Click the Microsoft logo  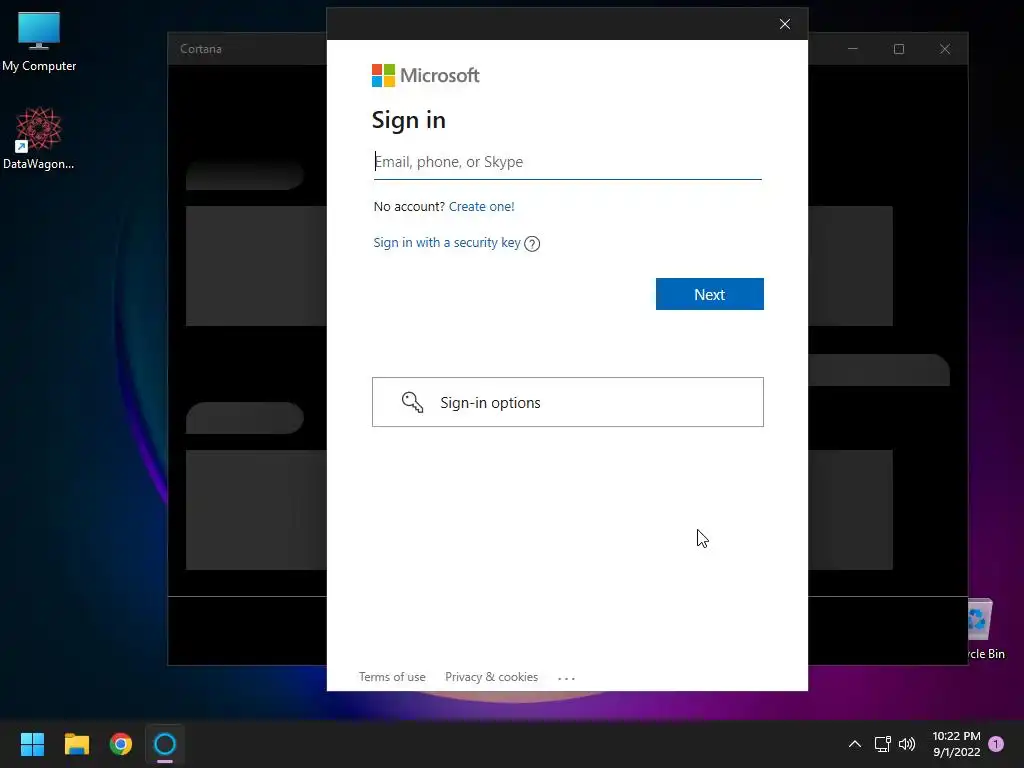point(425,75)
